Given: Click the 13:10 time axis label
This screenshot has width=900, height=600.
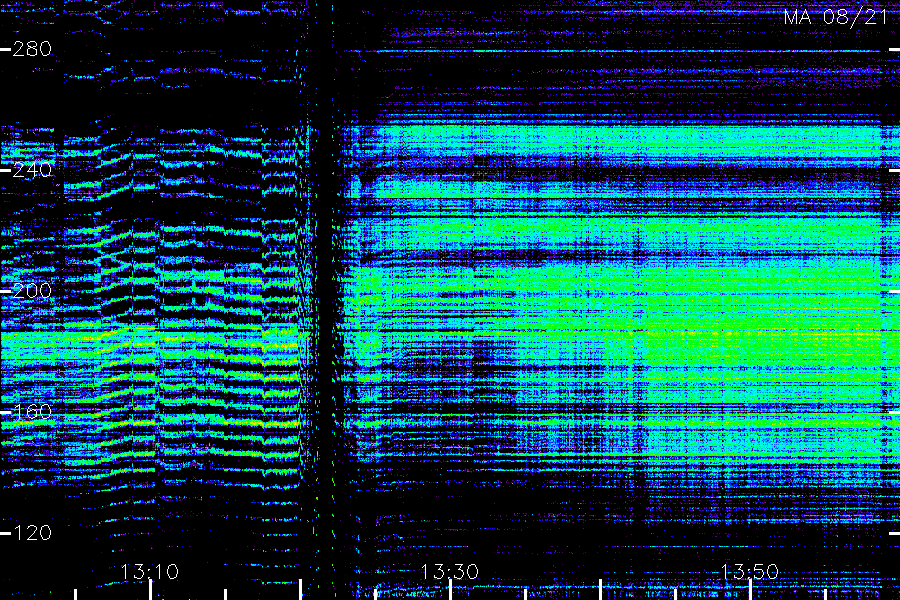Looking at the screenshot, I should (150, 572).
